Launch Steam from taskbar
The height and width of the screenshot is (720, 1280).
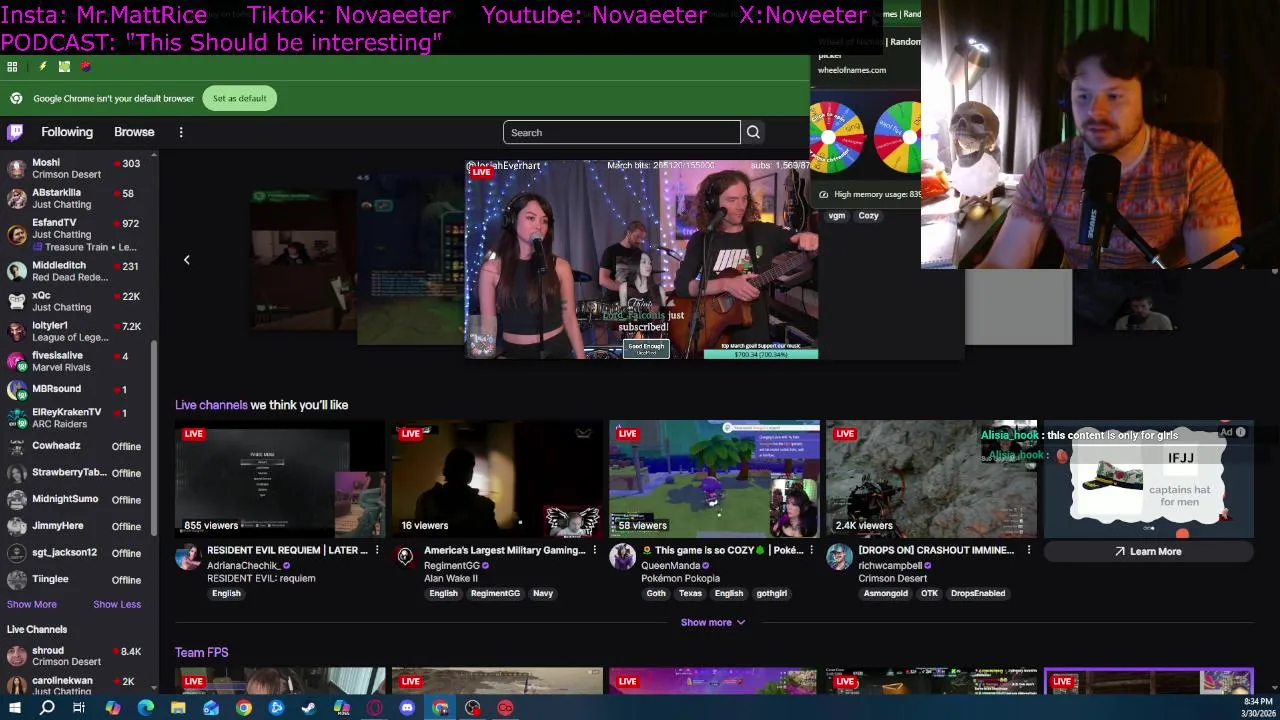309,708
